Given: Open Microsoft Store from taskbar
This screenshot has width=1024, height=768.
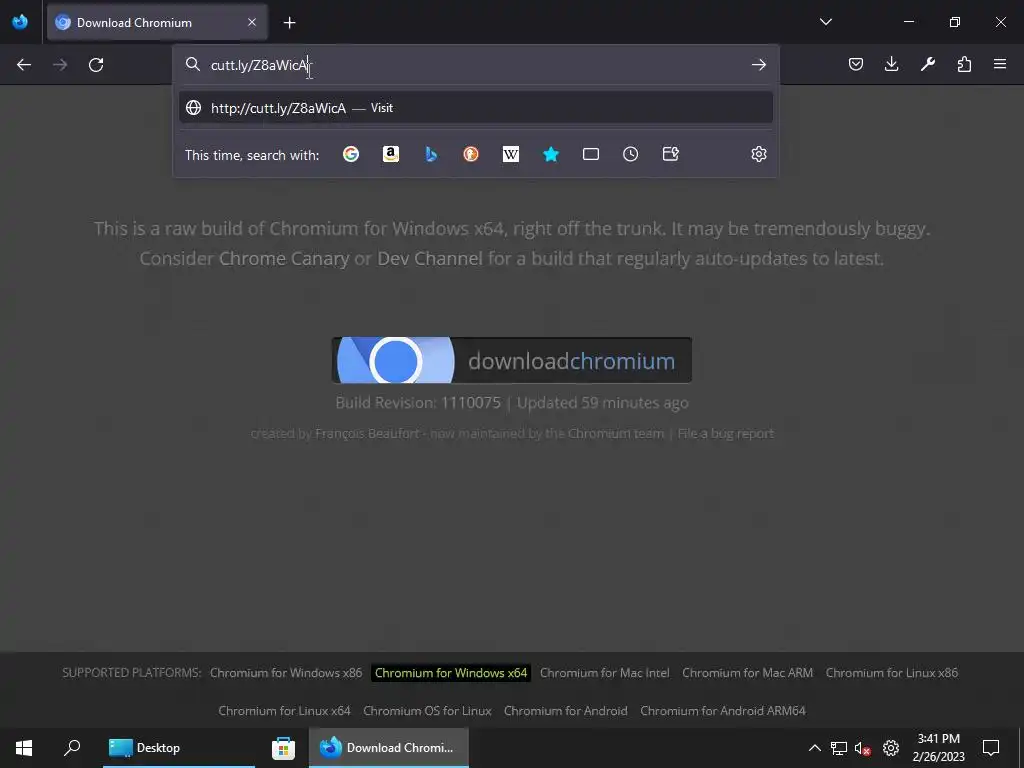Looking at the screenshot, I should point(283,748).
